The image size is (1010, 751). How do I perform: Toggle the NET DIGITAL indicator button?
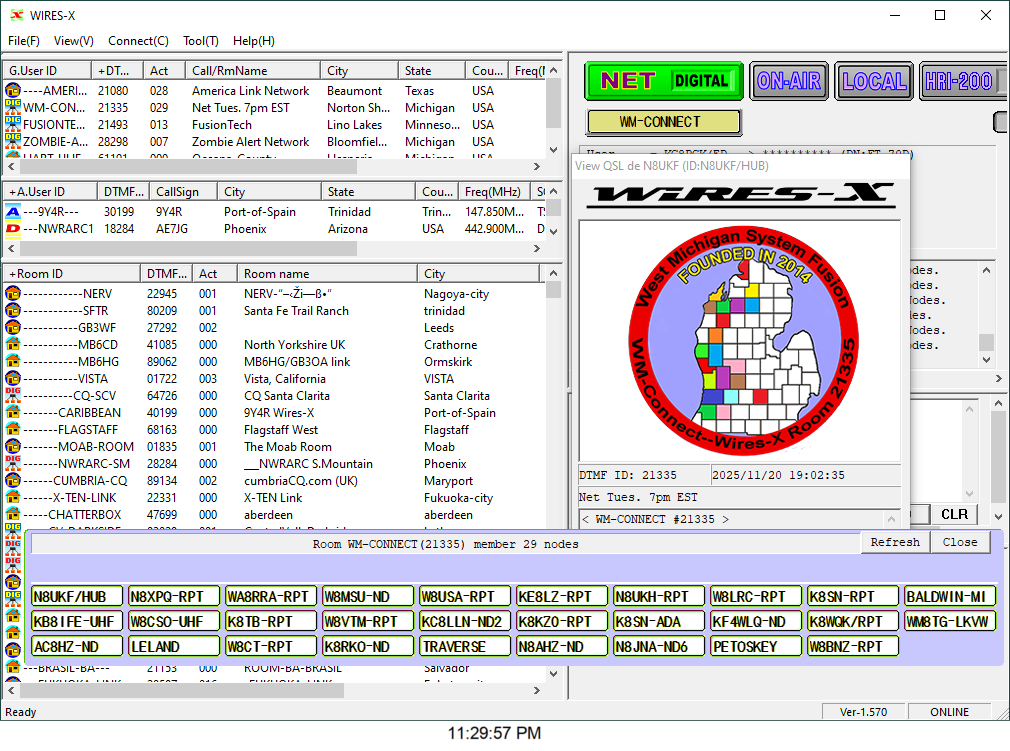tap(665, 81)
